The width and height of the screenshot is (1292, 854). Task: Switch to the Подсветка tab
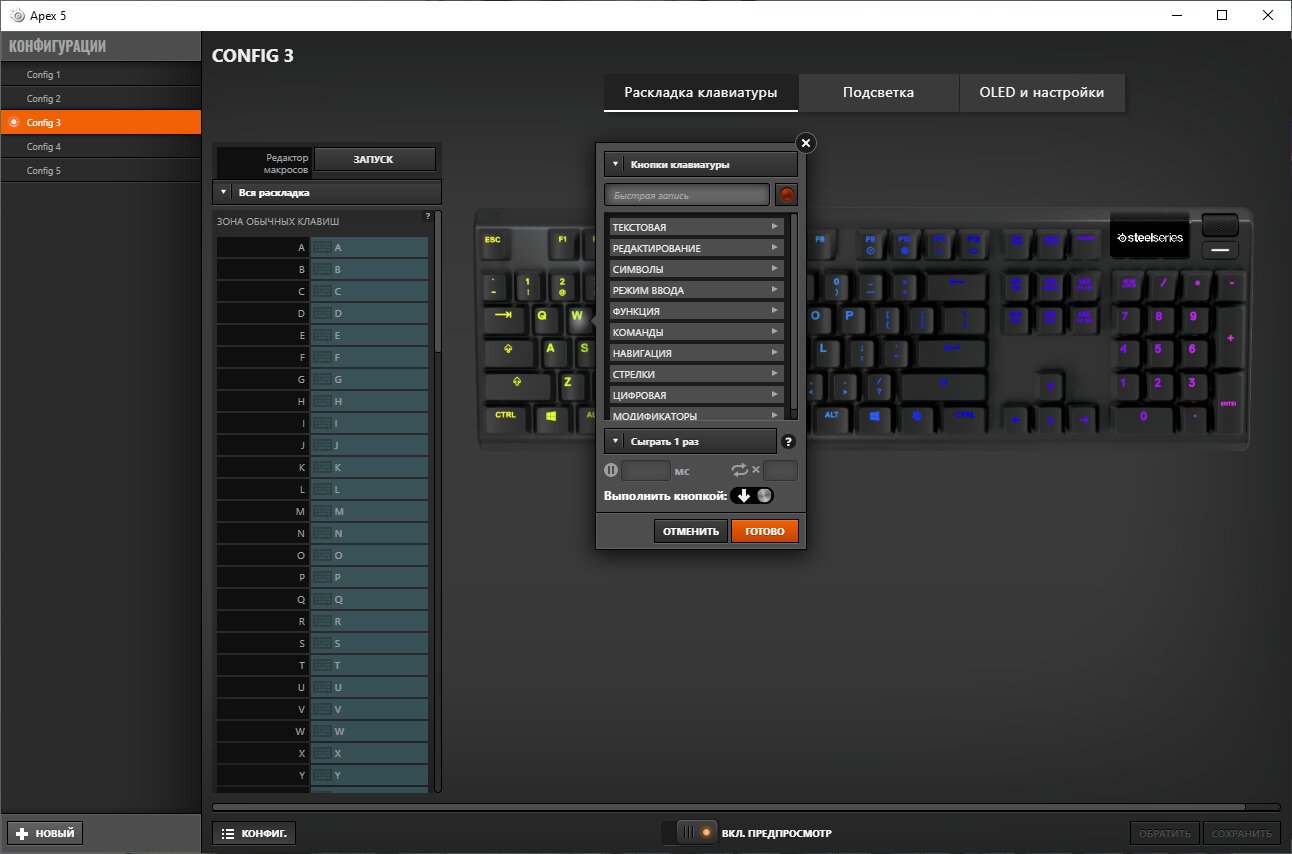point(878,92)
